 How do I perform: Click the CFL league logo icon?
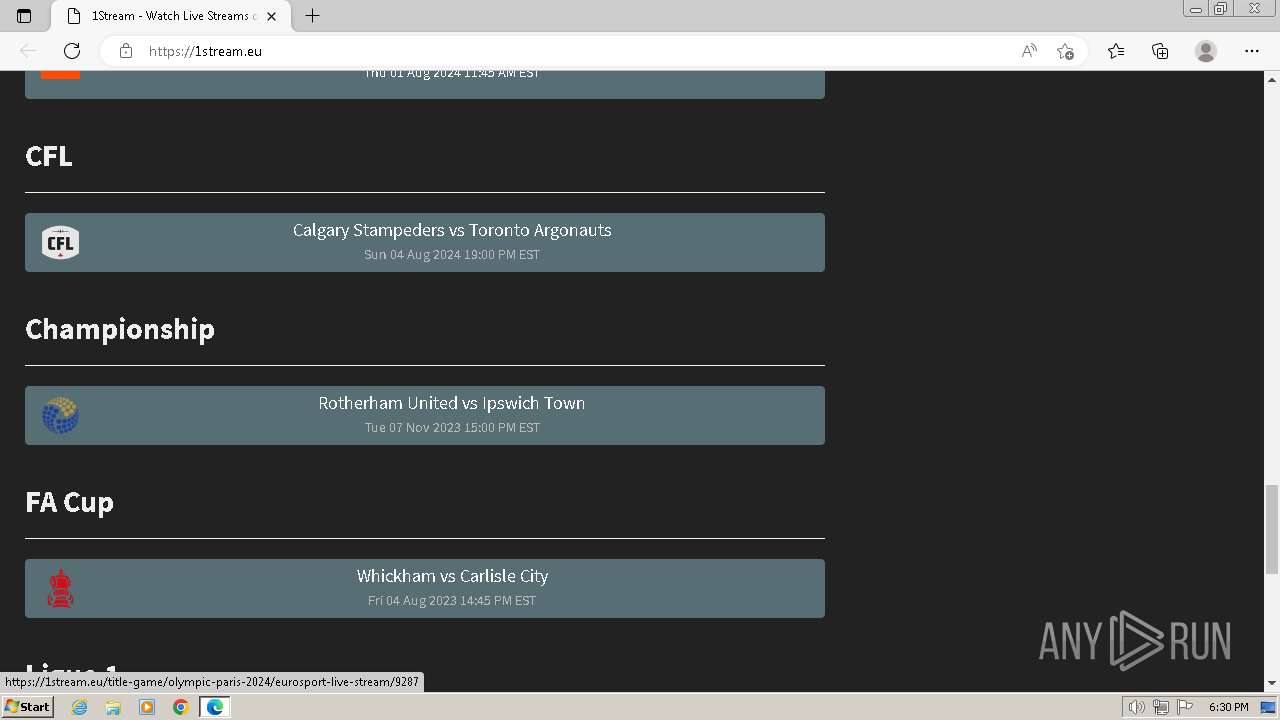coord(60,242)
